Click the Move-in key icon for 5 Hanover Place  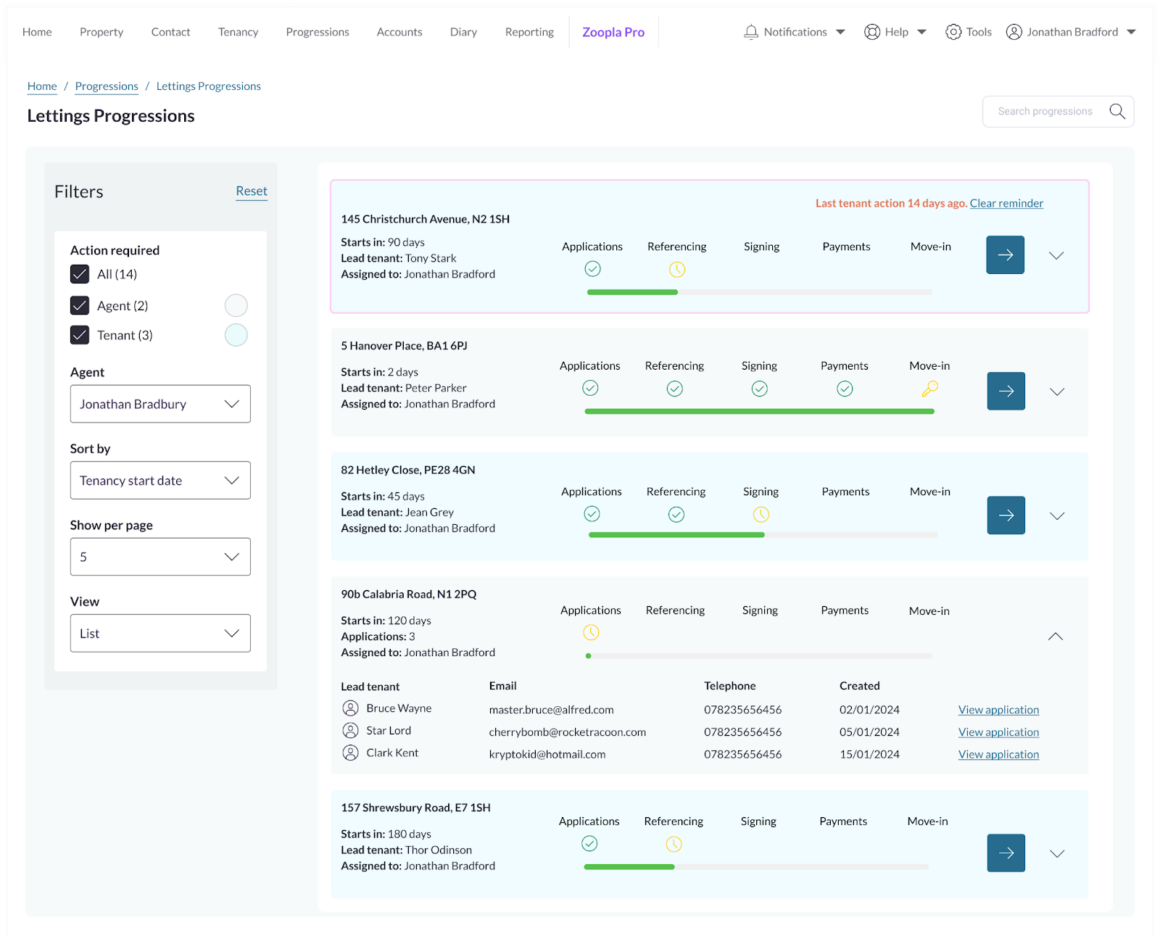930,389
